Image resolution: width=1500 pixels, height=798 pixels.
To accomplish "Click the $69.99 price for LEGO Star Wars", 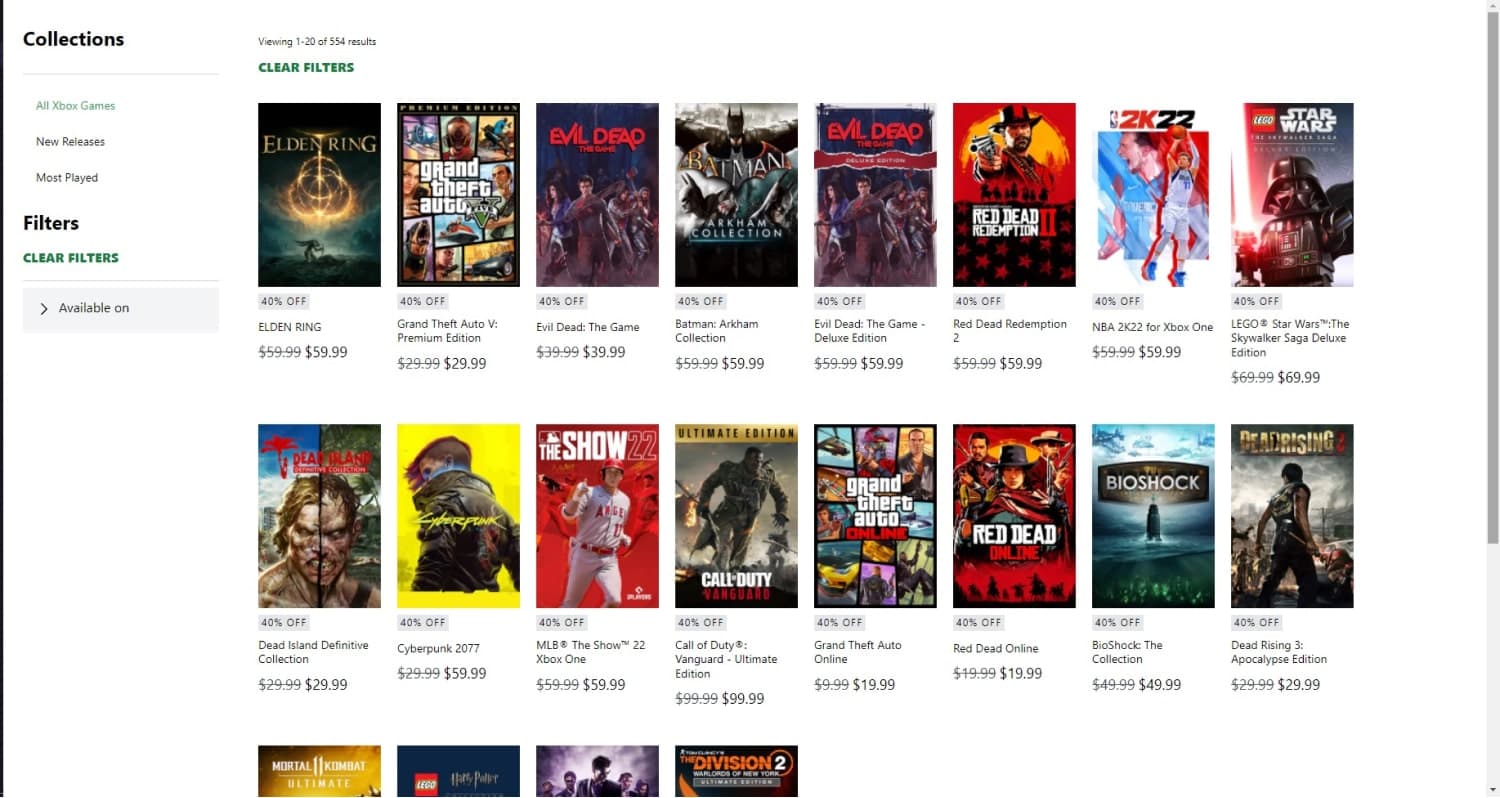I will [x=1298, y=378].
